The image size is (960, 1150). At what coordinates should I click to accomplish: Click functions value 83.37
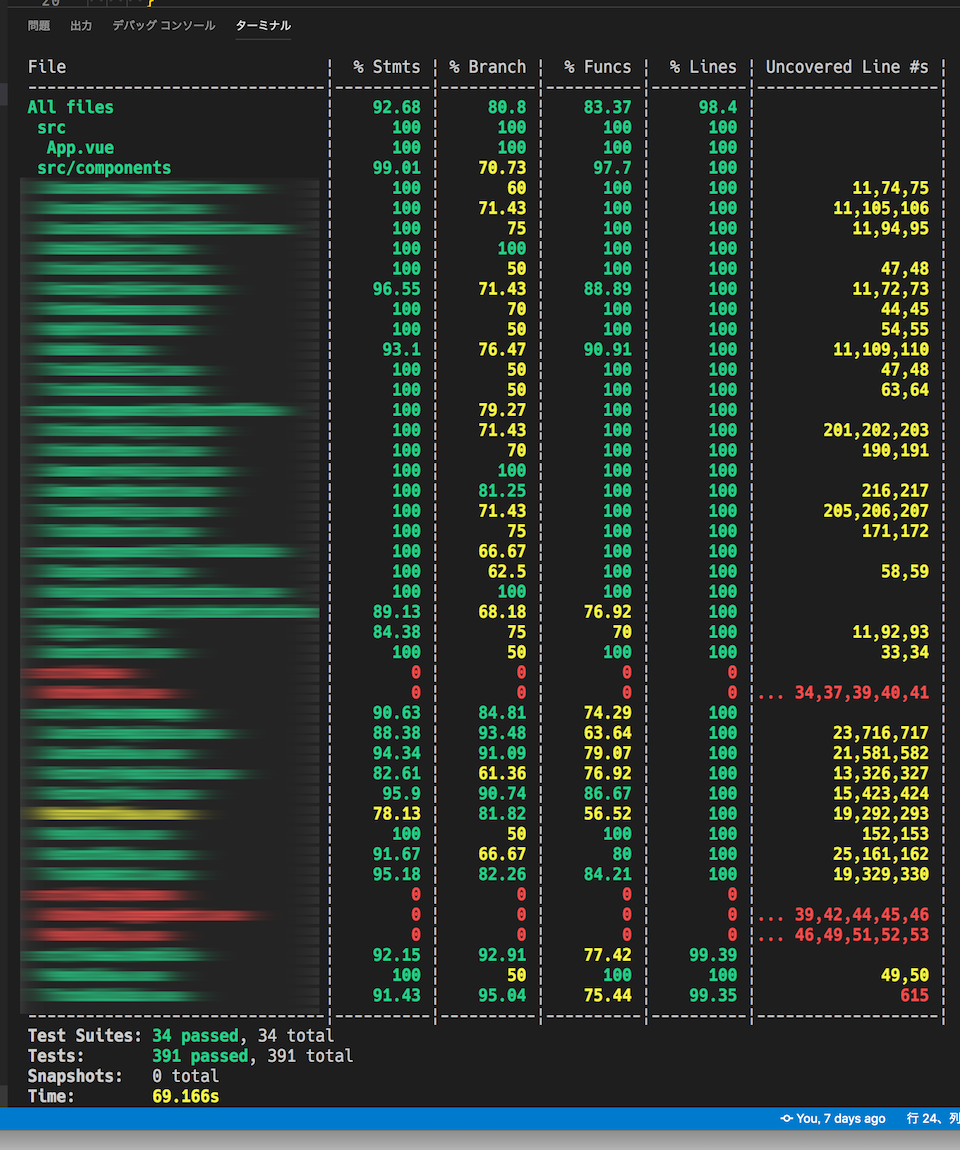point(607,107)
